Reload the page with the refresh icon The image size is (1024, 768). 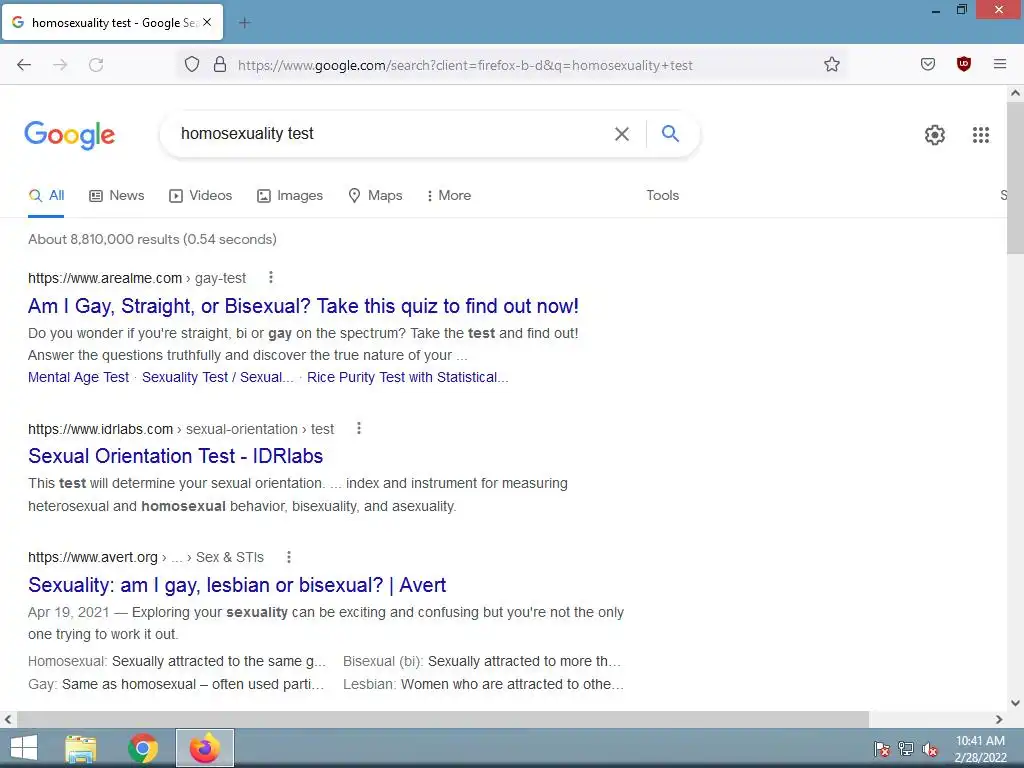click(x=96, y=65)
